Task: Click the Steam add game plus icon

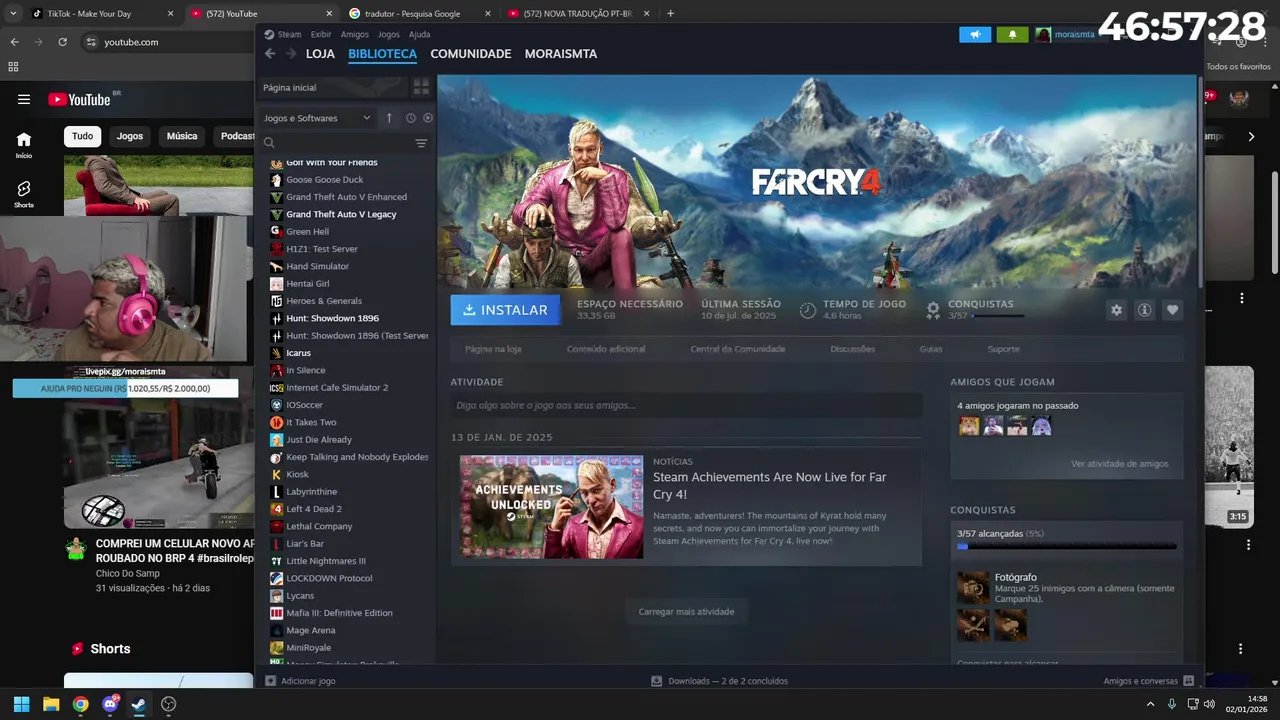Action: pyautogui.click(x=270, y=681)
